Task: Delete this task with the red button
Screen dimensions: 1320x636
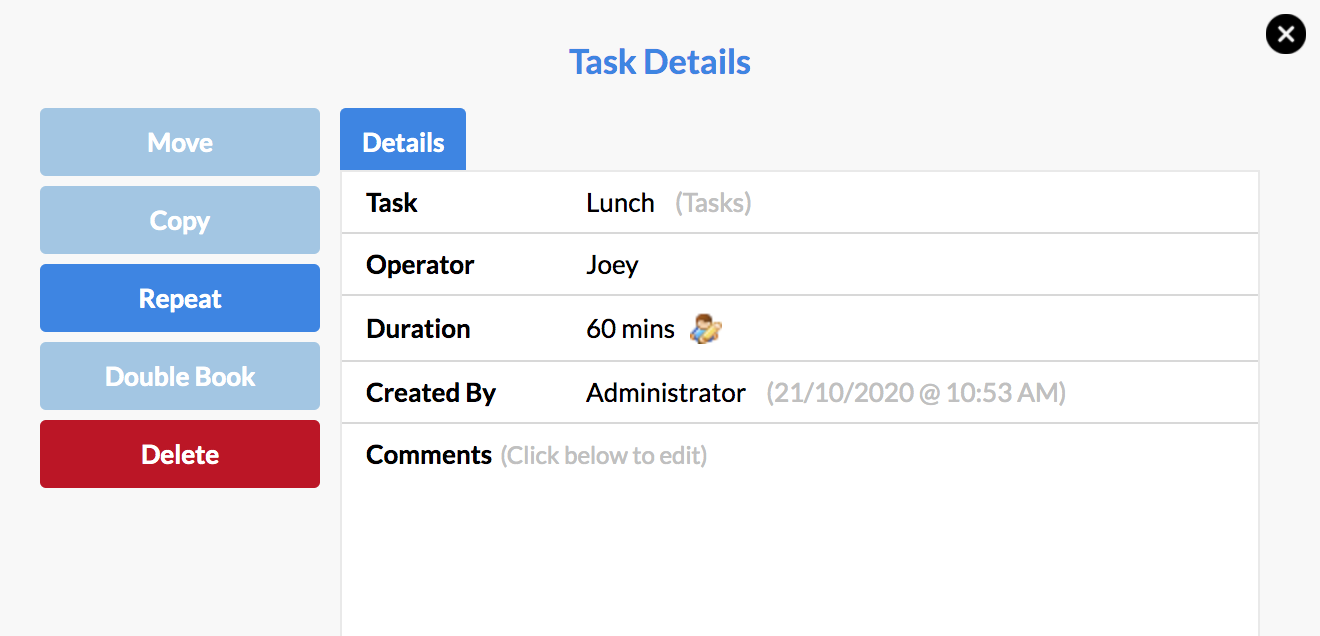Action: (x=180, y=454)
